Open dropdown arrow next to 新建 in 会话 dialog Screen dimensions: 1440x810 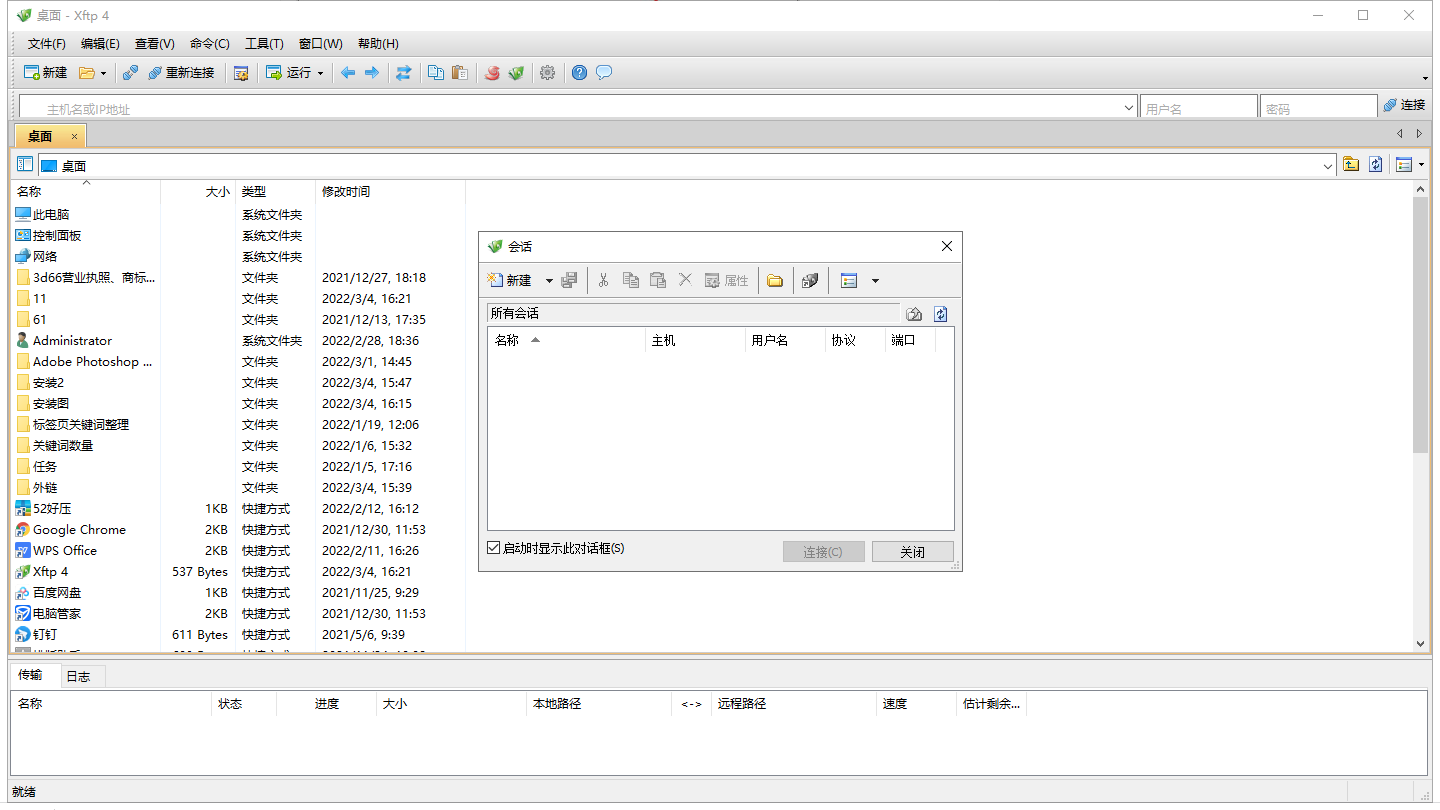[549, 281]
